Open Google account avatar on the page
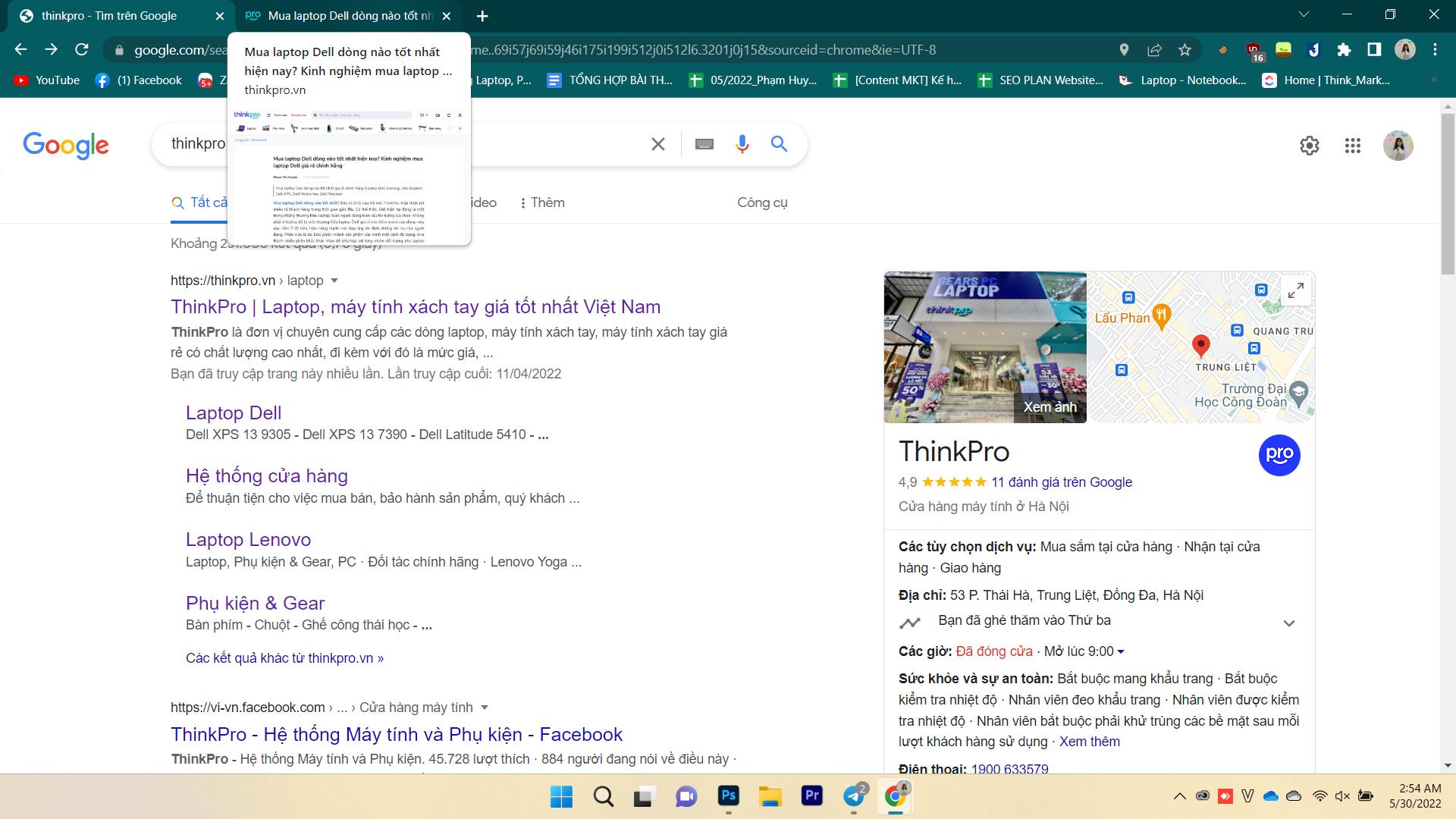 coord(1398,146)
